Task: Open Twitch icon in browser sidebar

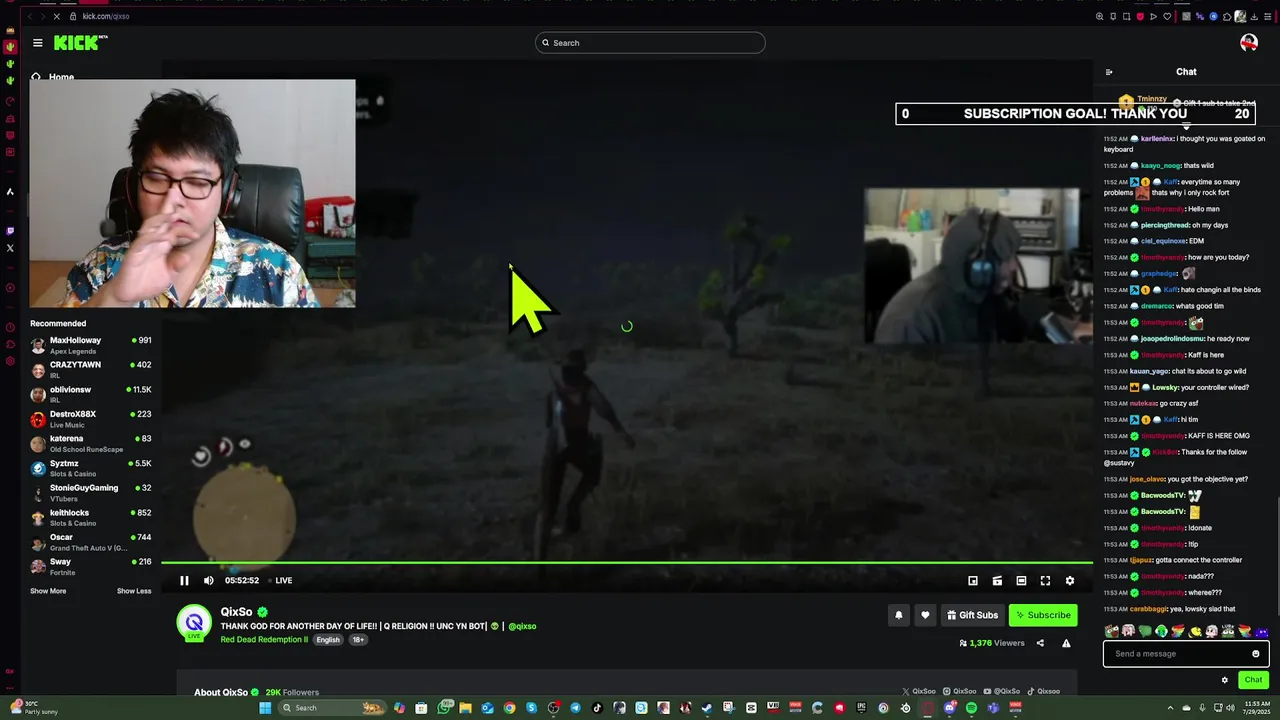Action: [10, 230]
